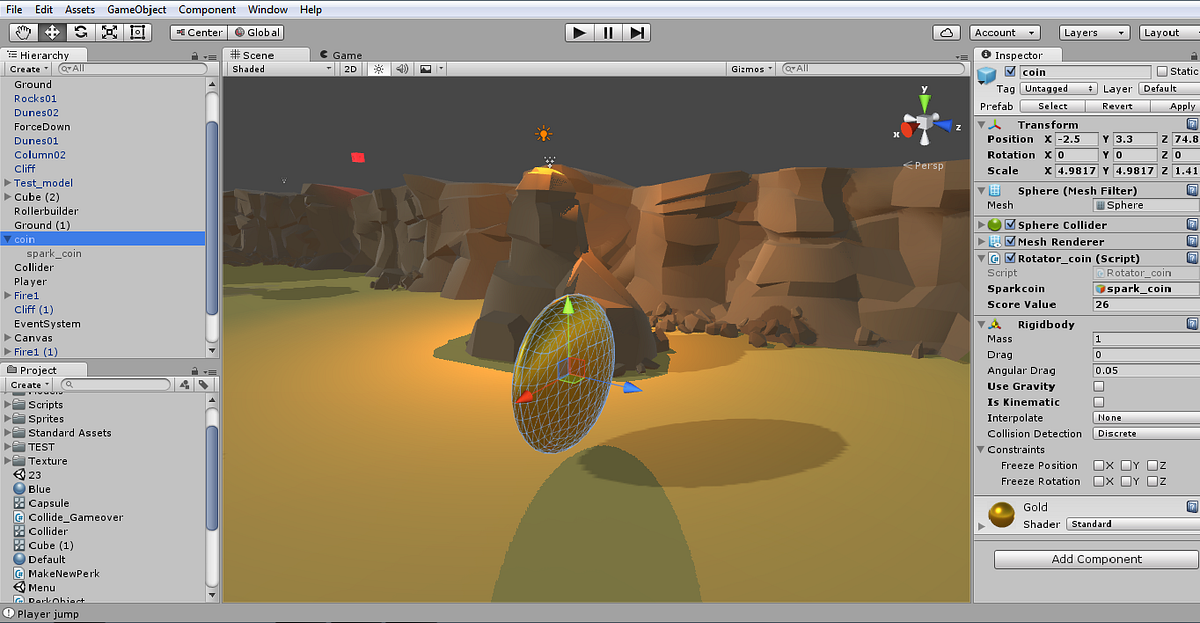Open the Tag dropdown showing Untagged
1200x623 pixels.
tap(1058, 88)
